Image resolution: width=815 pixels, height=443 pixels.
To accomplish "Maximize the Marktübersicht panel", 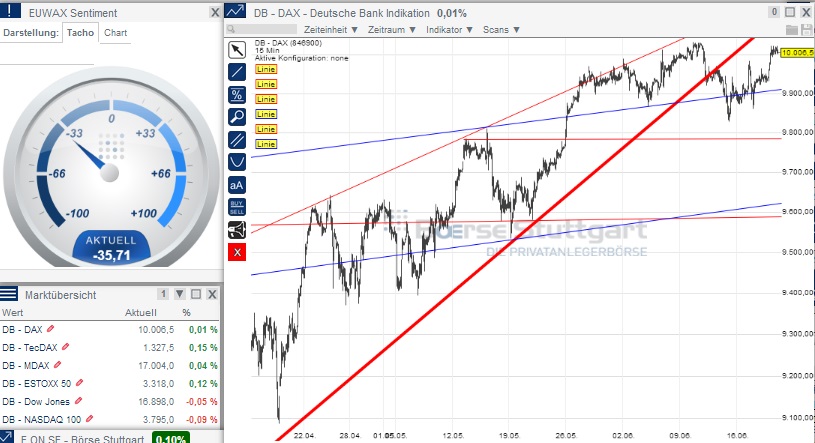I will coord(196,294).
